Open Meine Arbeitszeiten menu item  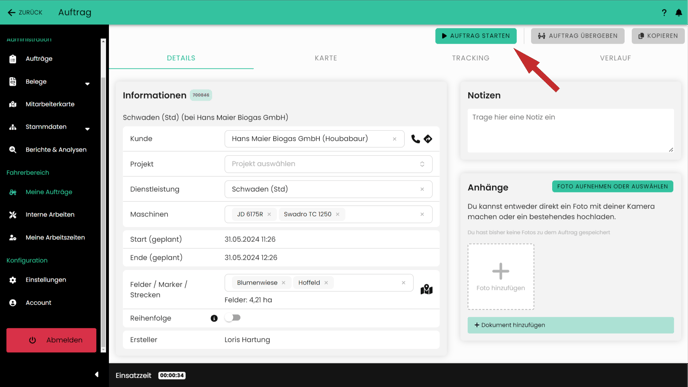point(55,237)
